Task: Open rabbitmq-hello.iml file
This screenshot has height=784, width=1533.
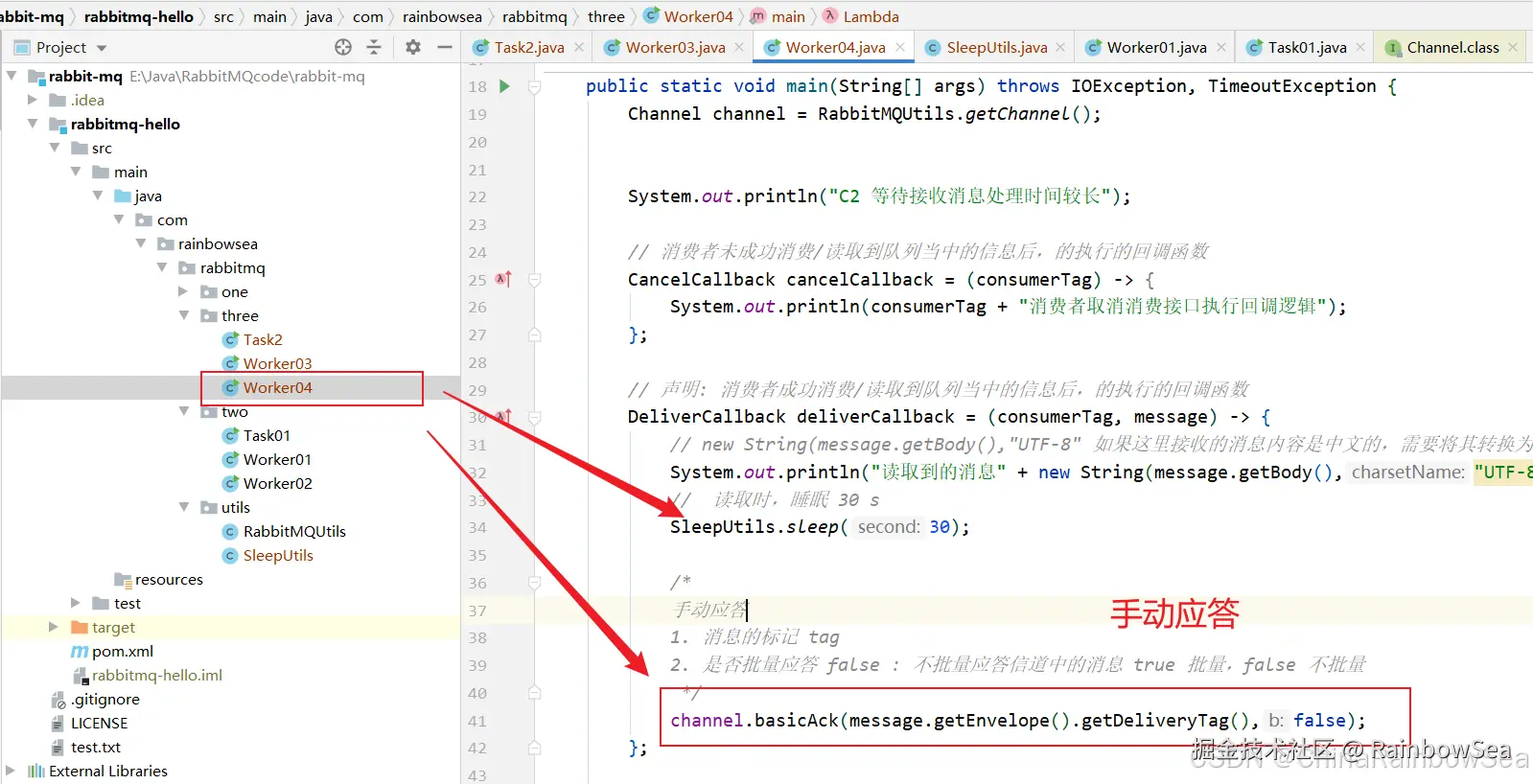Action: (x=157, y=675)
